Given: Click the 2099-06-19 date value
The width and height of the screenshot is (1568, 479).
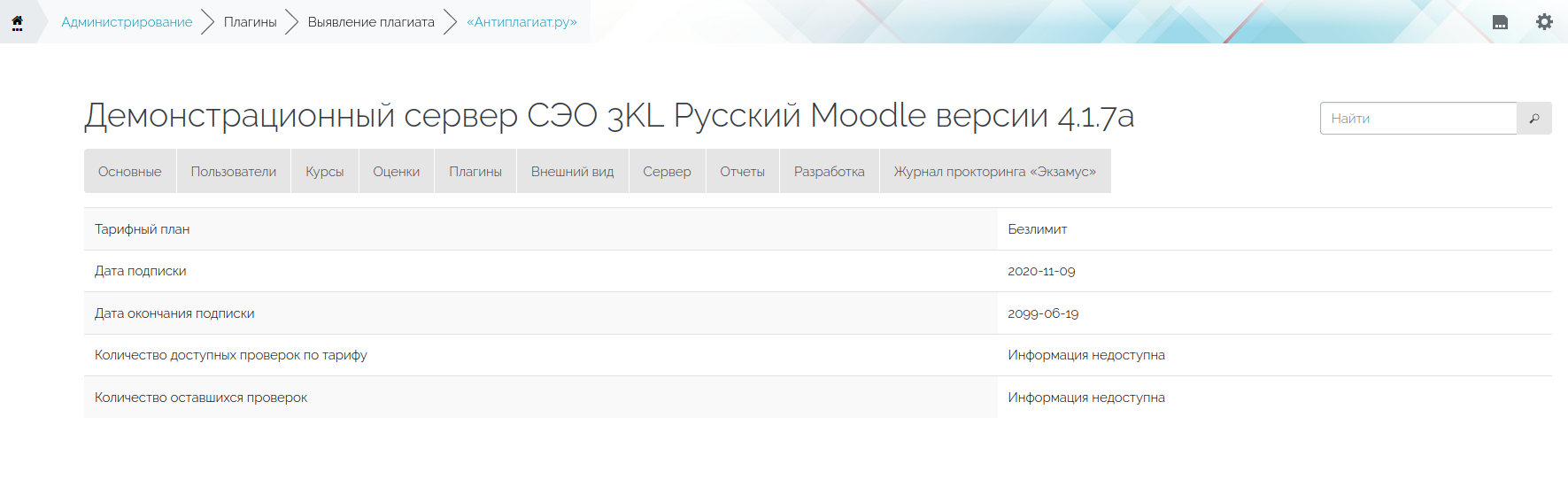Looking at the screenshot, I should point(1044,313).
